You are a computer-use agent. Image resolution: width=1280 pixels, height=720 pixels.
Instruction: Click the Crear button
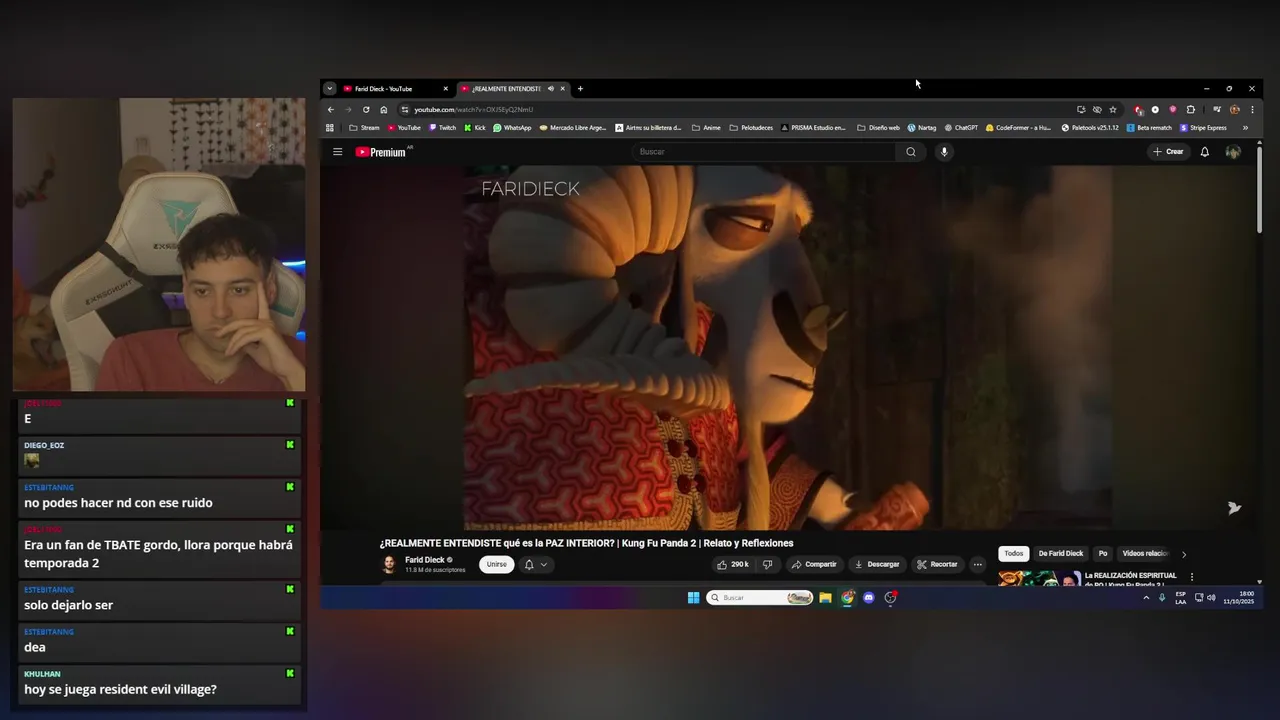[1168, 152]
